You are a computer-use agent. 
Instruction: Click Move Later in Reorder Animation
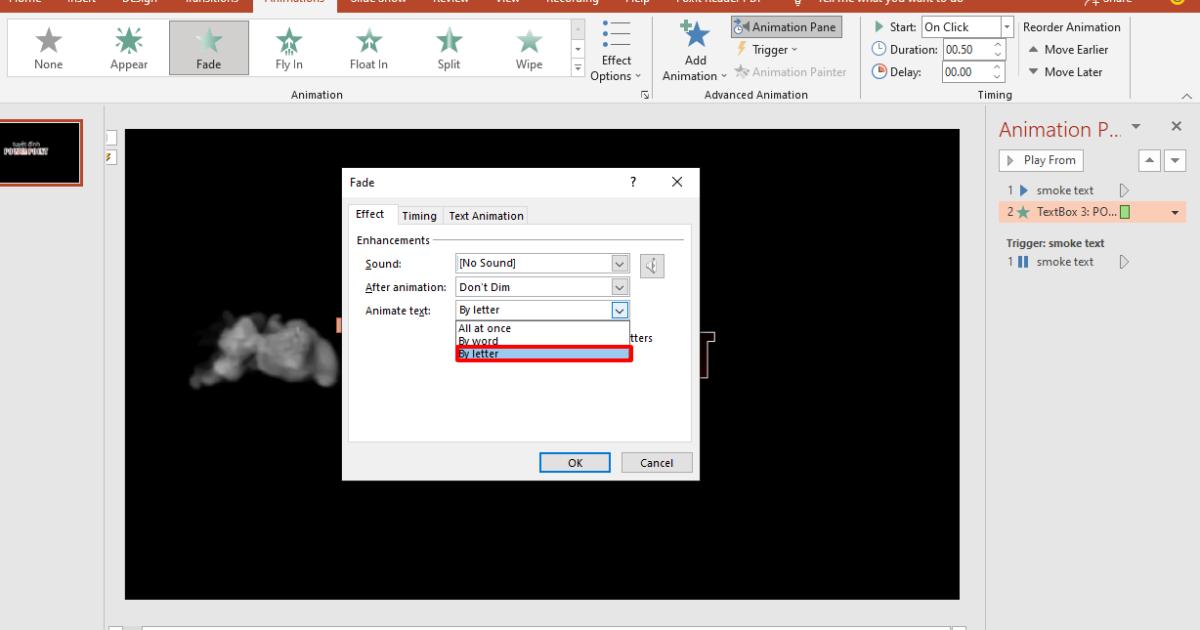[1065, 72]
